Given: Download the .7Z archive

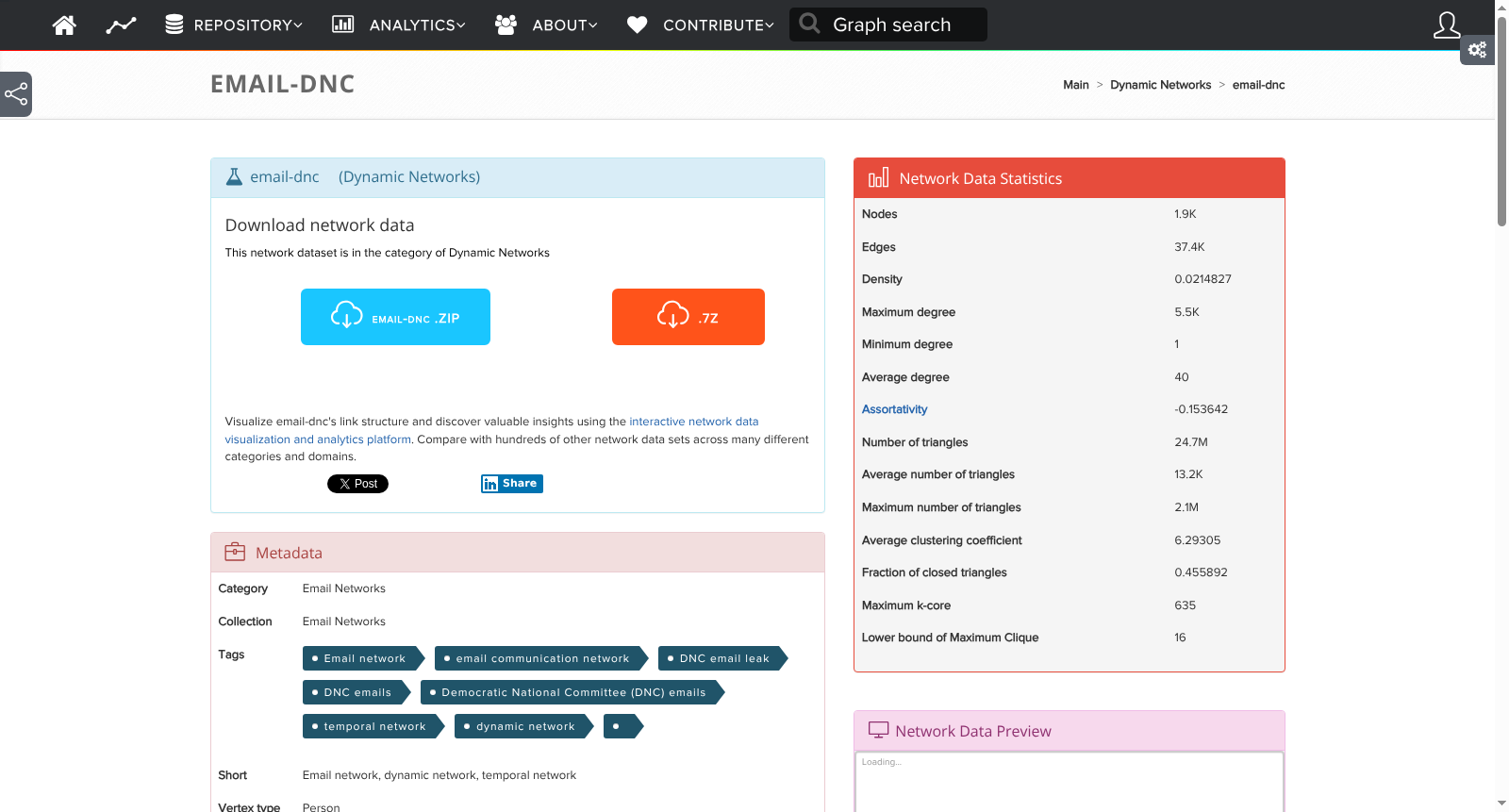Looking at the screenshot, I should tap(688, 317).
